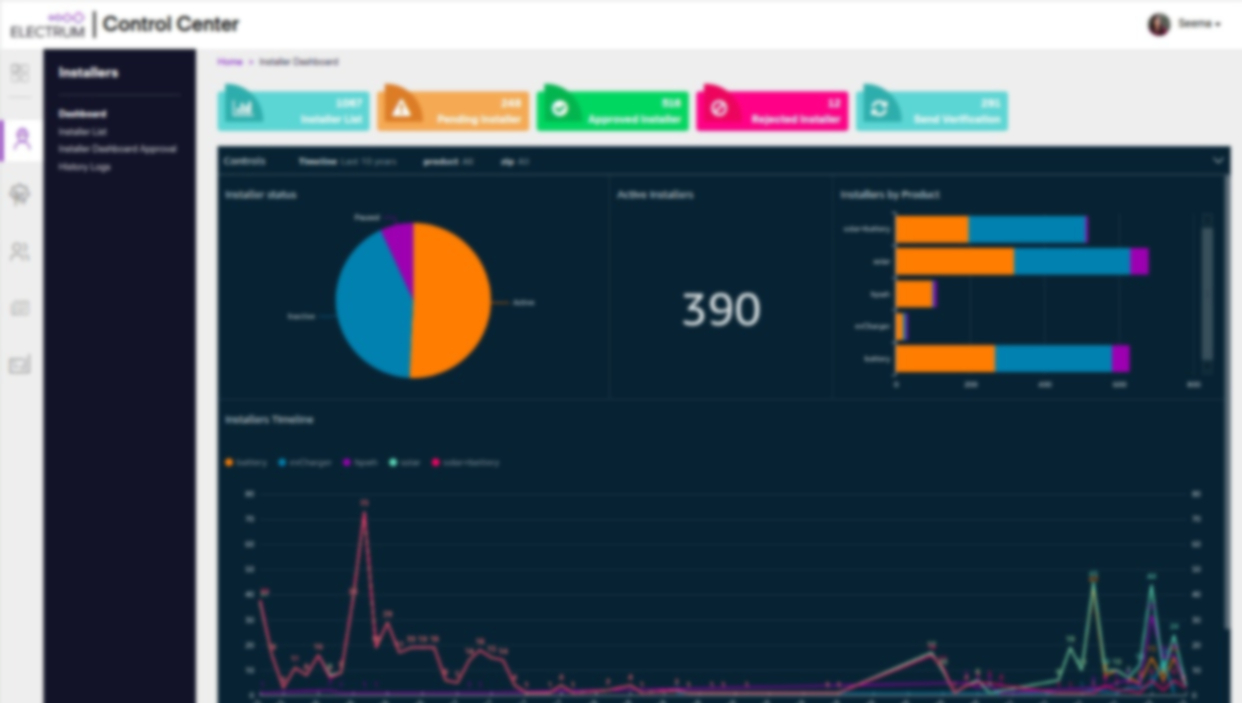Open the Pending Installer summary card
1242x703 pixels.
tap(453, 111)
